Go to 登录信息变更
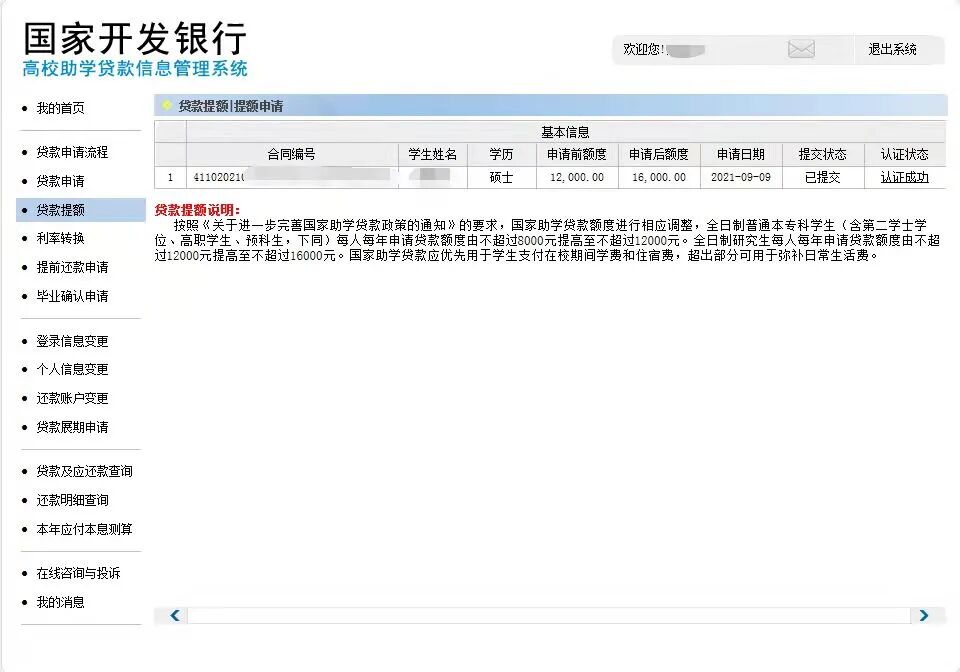Viewport: 960px width, 672px height. [72, 341]
